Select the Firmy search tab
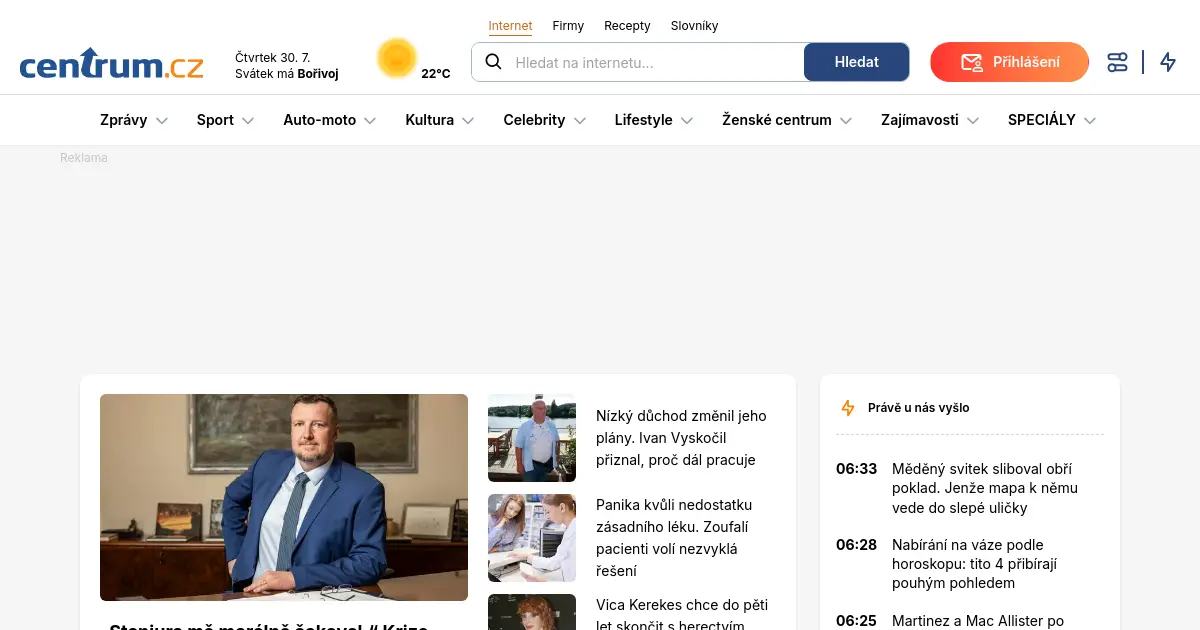The width and height of the screenshot is (1200, 630). 568,26
